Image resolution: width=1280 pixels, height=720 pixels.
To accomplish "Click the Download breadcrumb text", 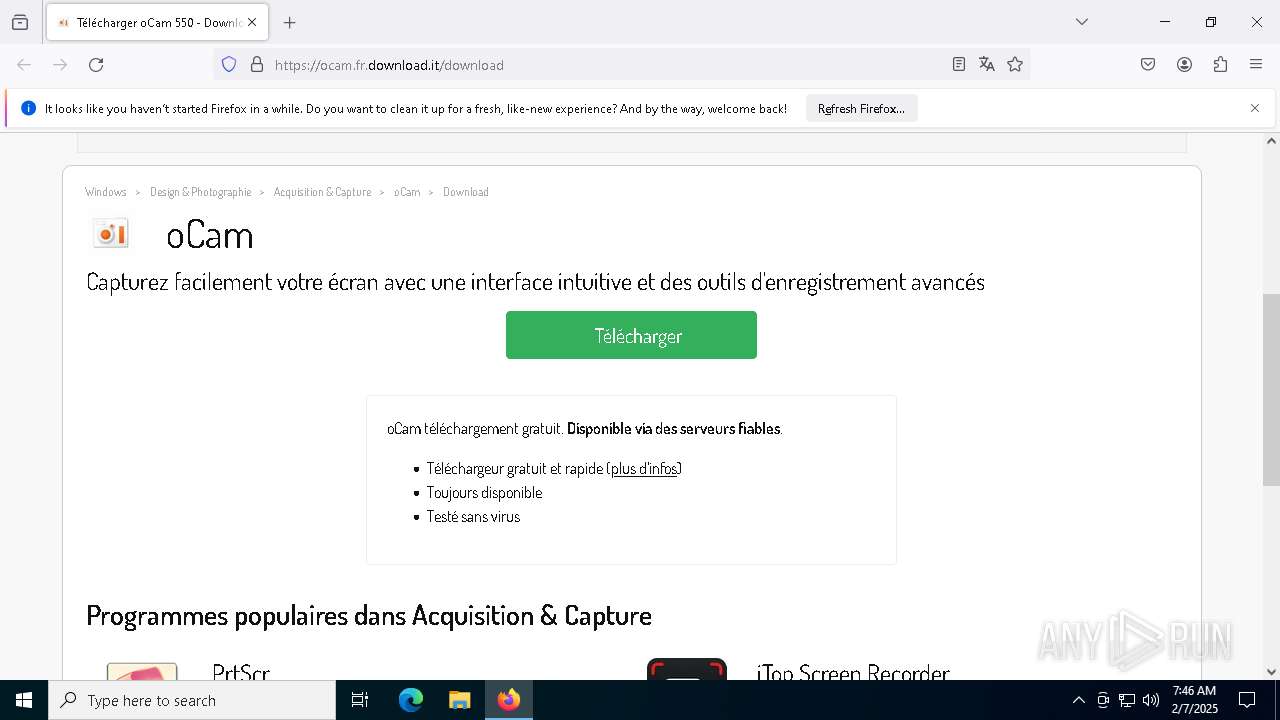I will (x=466, y=192).
